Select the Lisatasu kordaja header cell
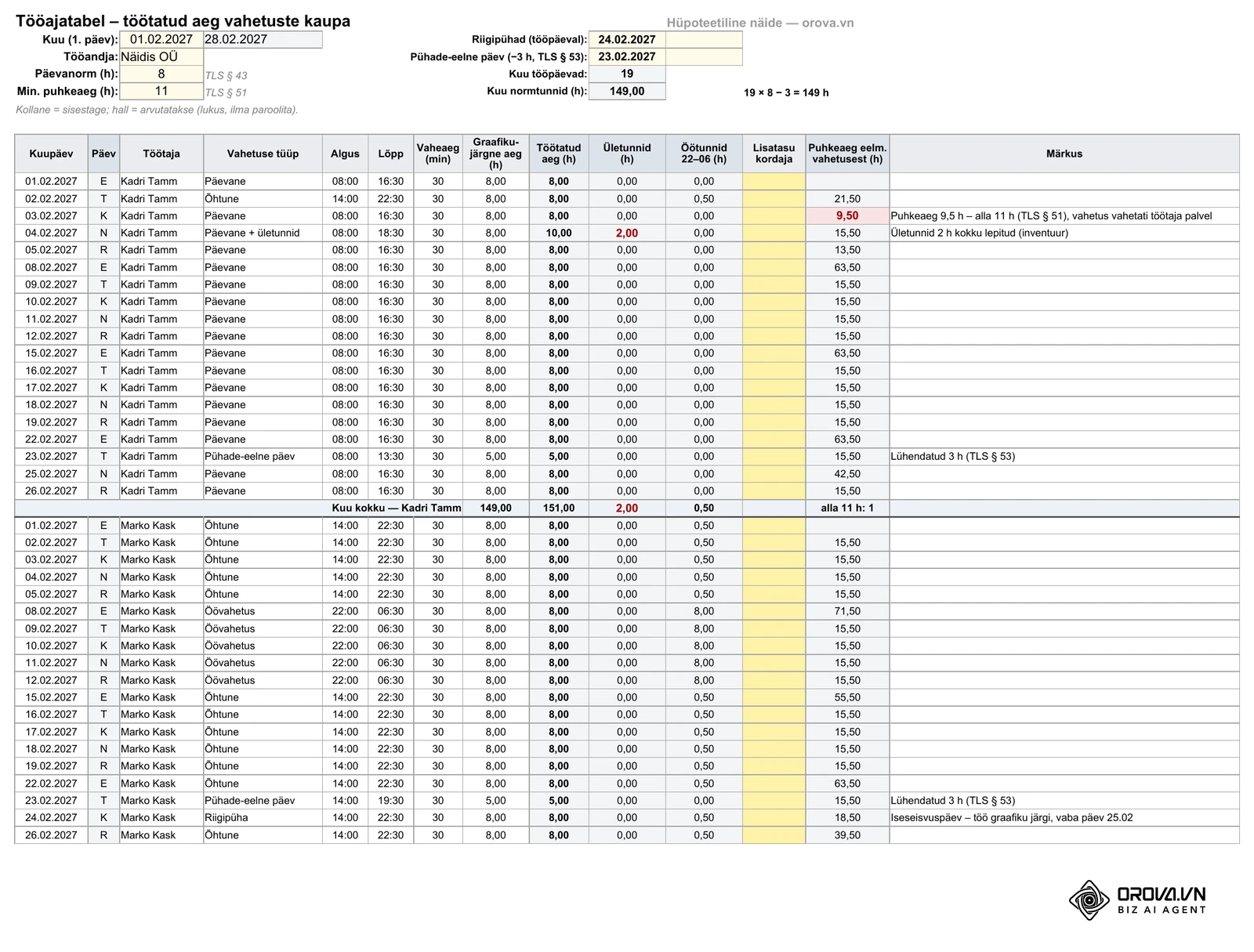Screen dimensions: 1254x952 click(x=774, y=154)
